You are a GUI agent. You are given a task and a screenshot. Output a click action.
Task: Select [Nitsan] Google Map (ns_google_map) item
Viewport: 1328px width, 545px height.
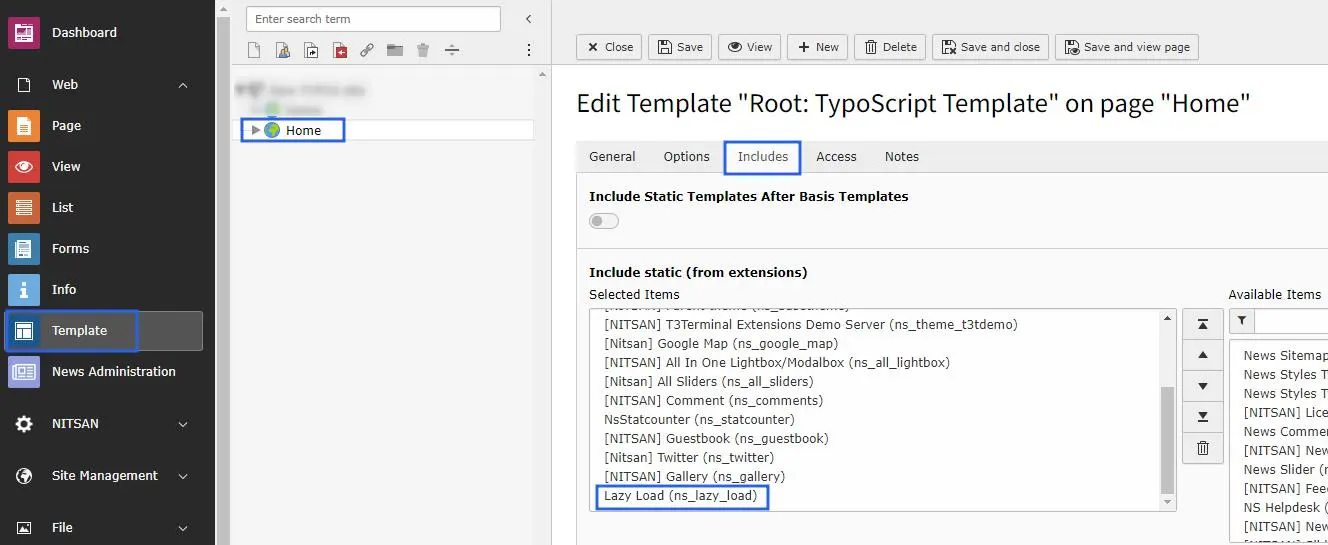pyautogui.click(x=721, y=344)
